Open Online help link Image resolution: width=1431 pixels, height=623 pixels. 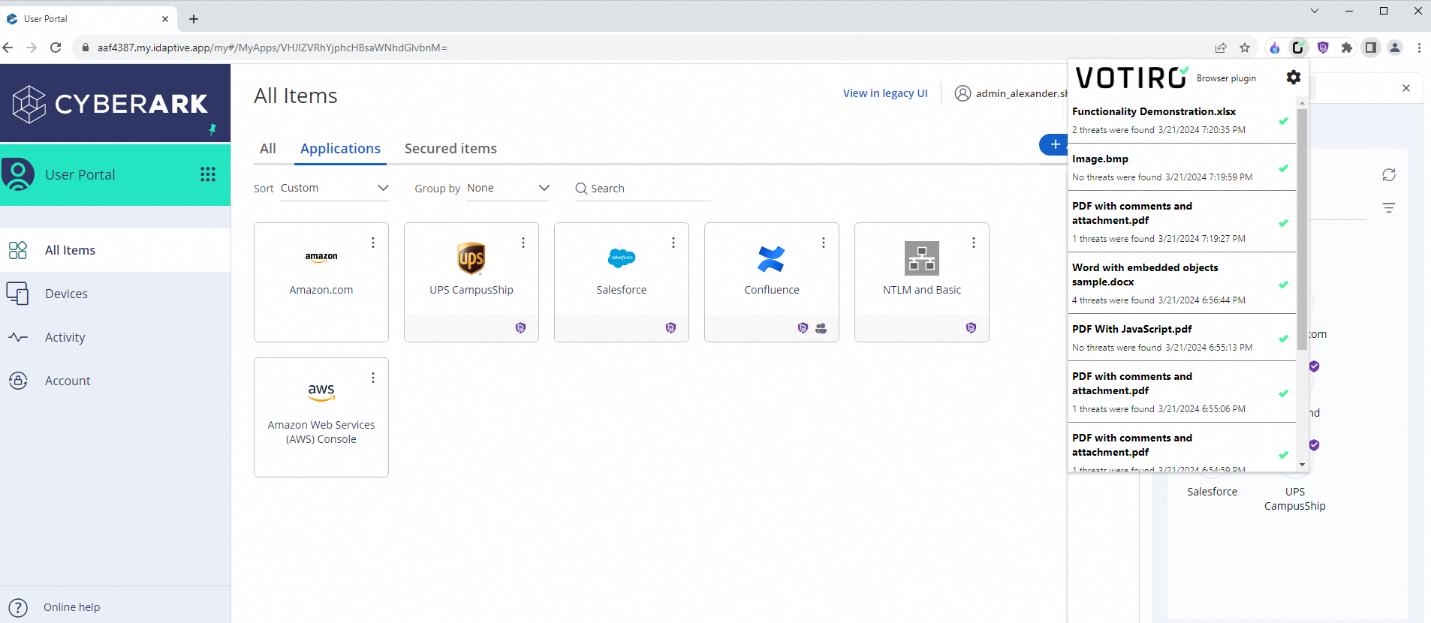click(71, 607)
